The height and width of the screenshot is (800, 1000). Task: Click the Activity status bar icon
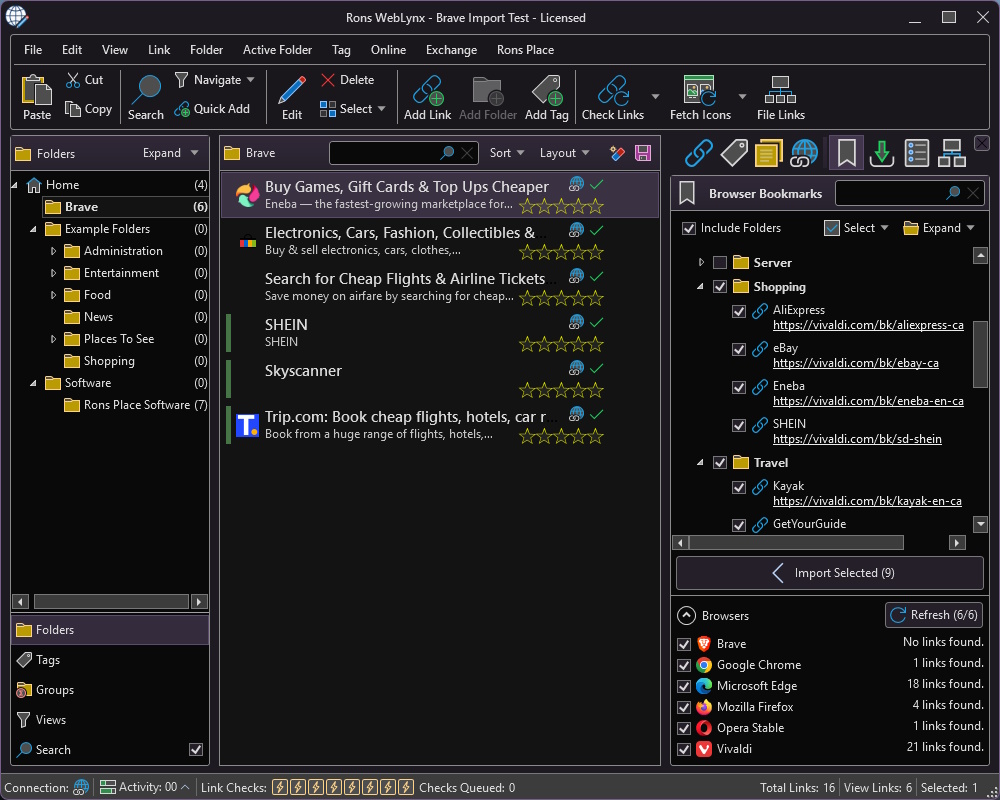pos(108,787)
